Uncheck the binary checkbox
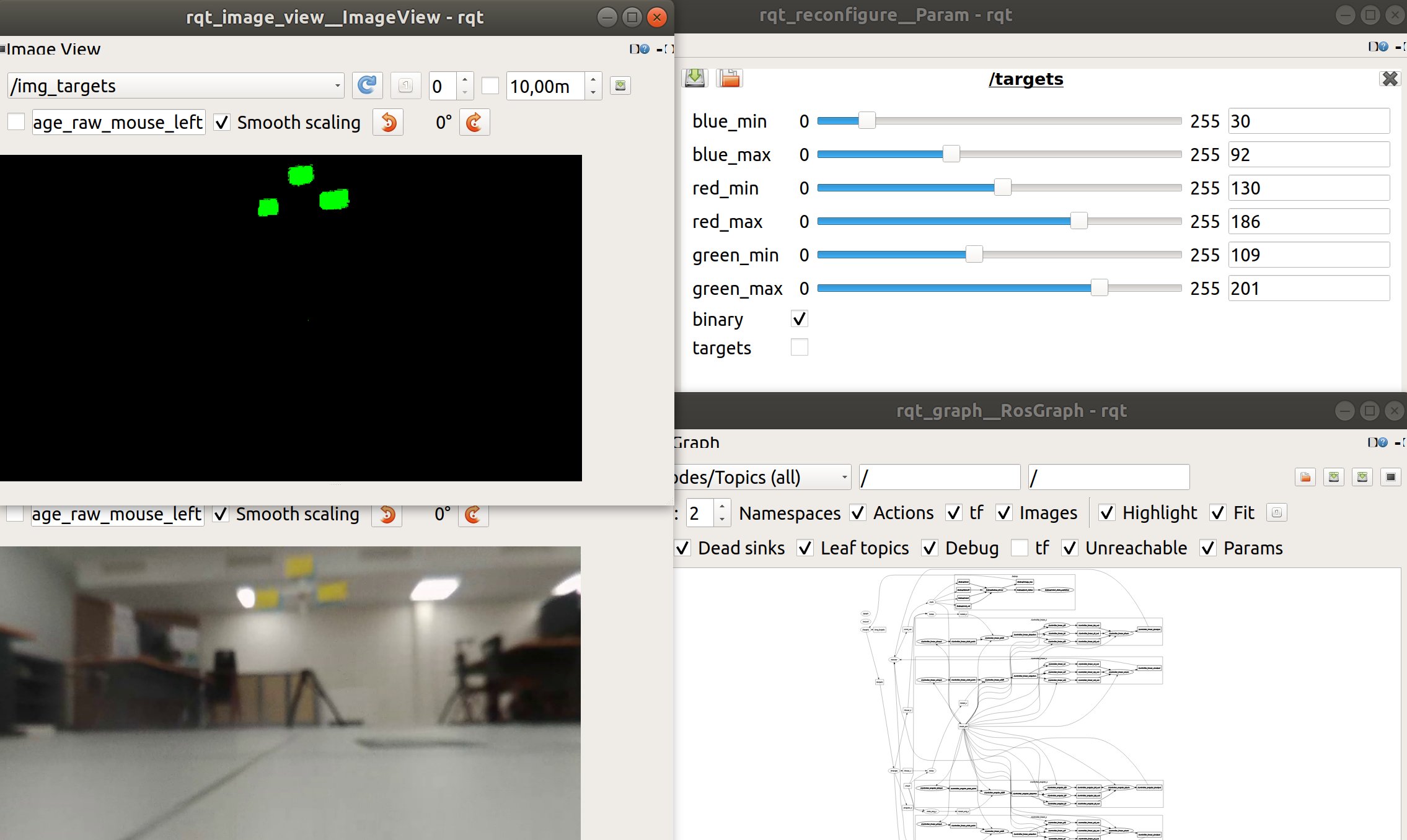 tap(800, 319)
